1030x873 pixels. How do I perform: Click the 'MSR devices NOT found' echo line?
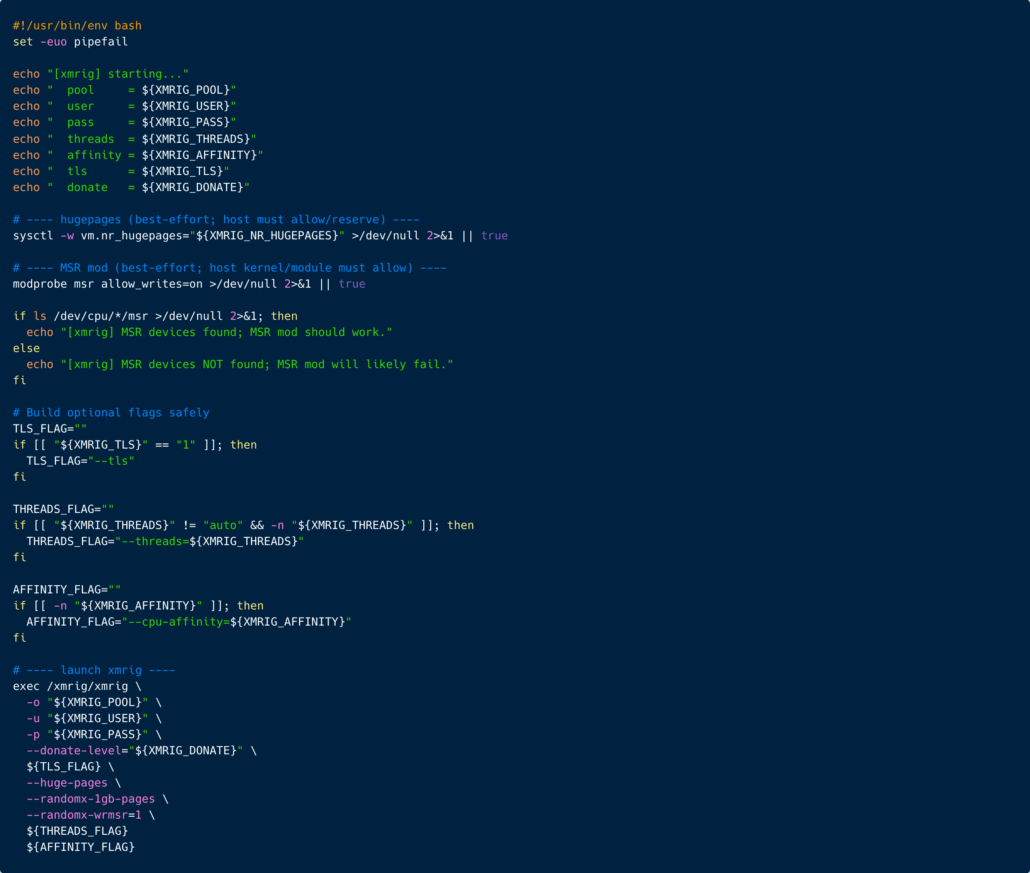pyautogui.click(x=240, y=364)
